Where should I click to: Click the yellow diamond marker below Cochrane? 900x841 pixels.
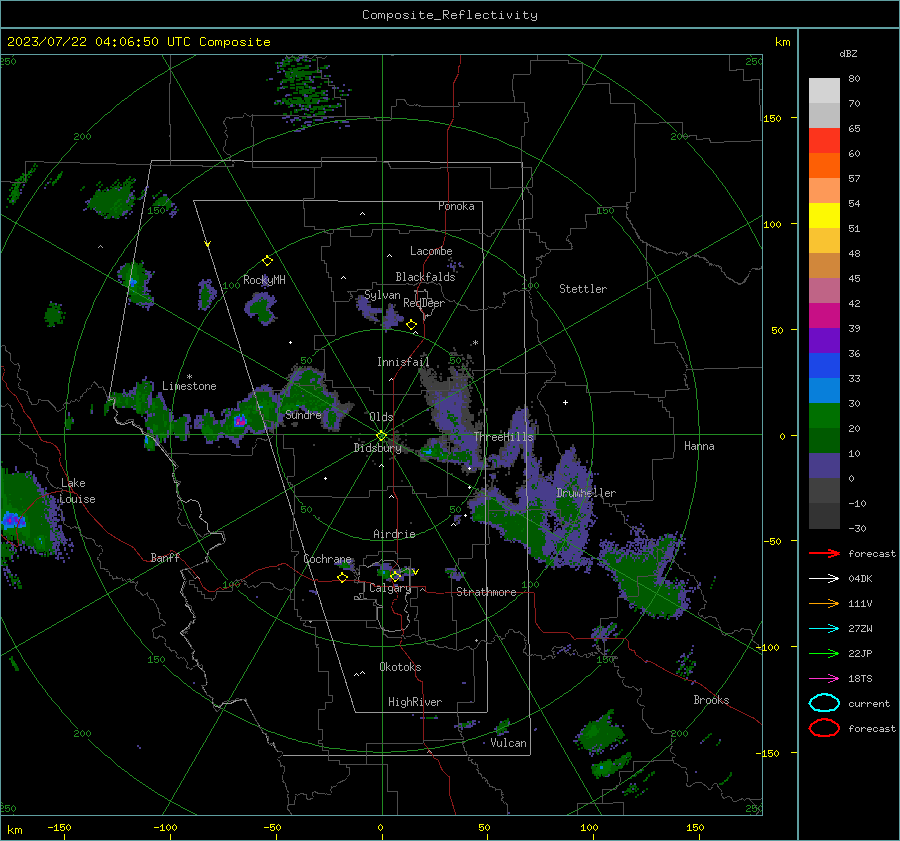343,577
